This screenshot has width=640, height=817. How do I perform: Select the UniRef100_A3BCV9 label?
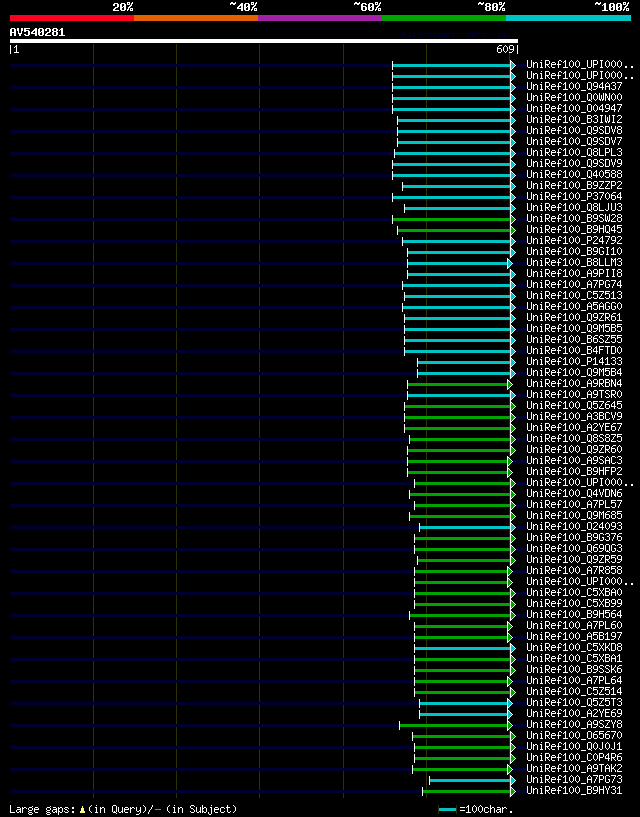[x=574, y=416]
